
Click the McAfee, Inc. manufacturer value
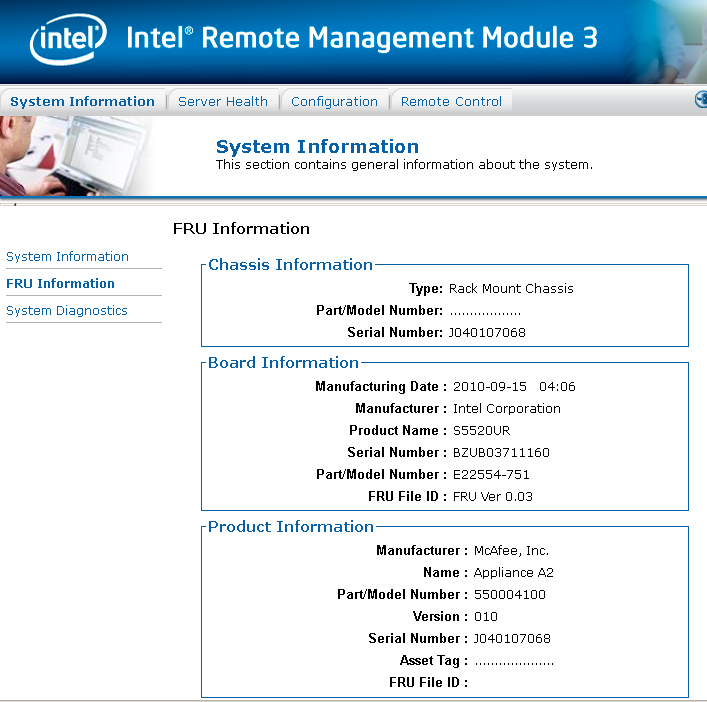click(511, 551)
